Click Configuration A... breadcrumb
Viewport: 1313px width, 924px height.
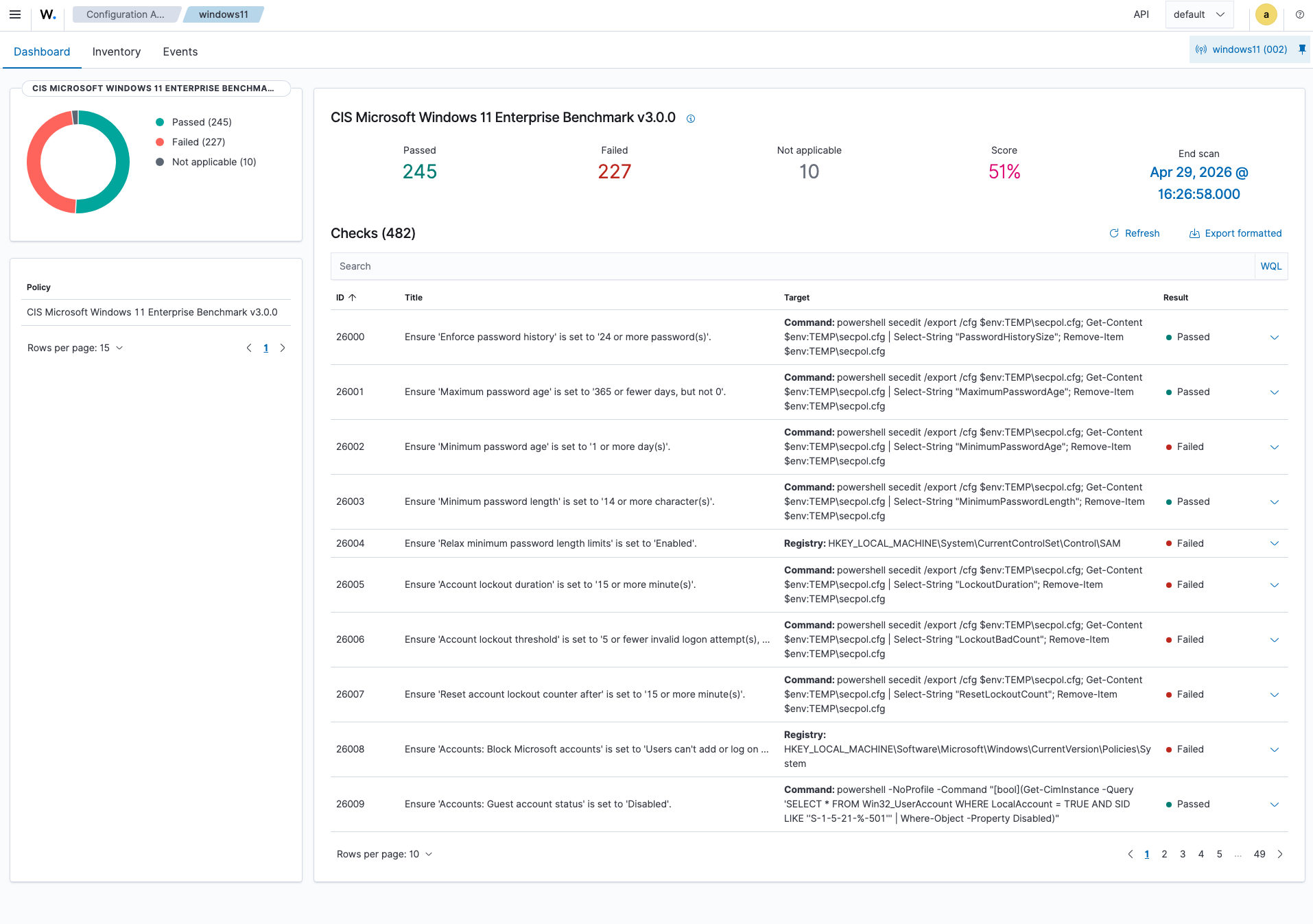point(126,14)
